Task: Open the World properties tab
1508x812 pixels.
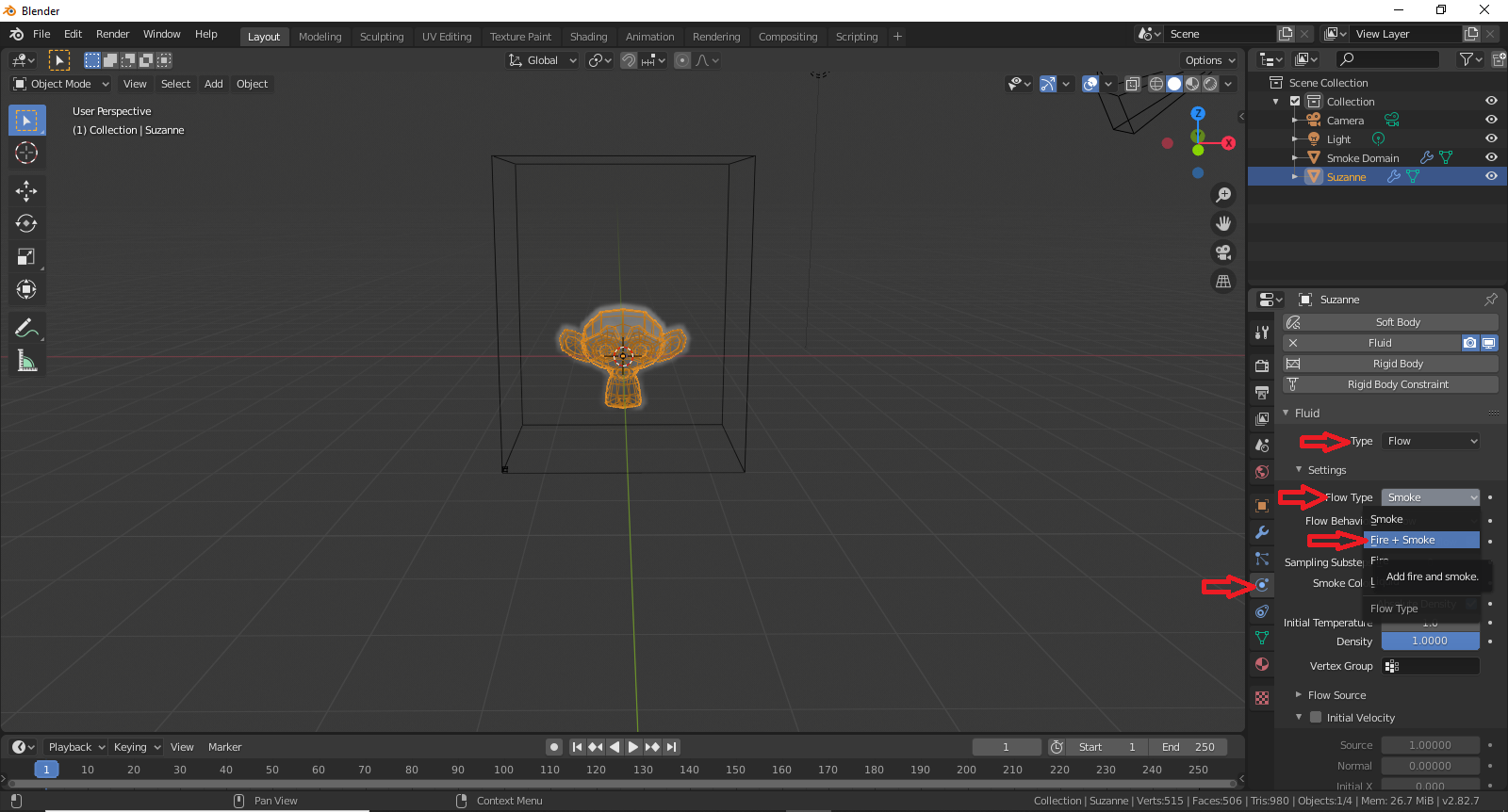Action: [x=1262, y=472]
